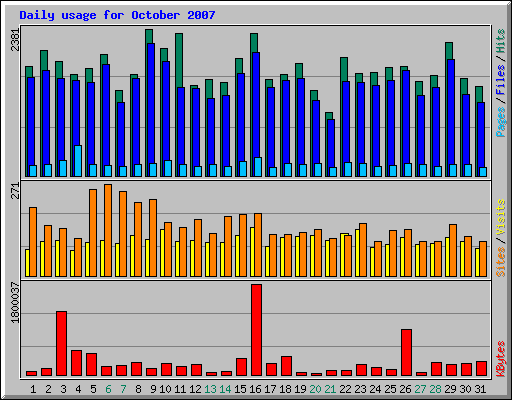Click weekend day 7 label
The width and height of the screenshot is (512, 400).
123,389
